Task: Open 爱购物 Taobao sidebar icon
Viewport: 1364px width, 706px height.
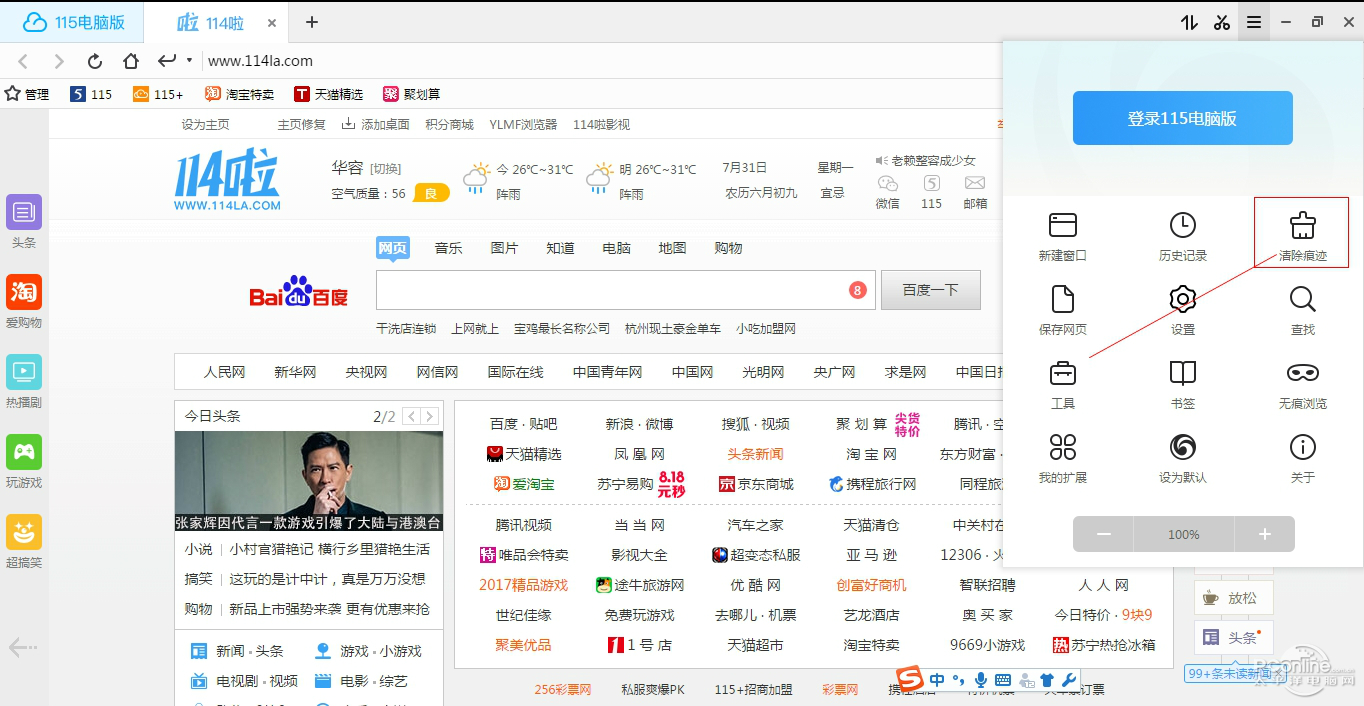Action: 24,292
